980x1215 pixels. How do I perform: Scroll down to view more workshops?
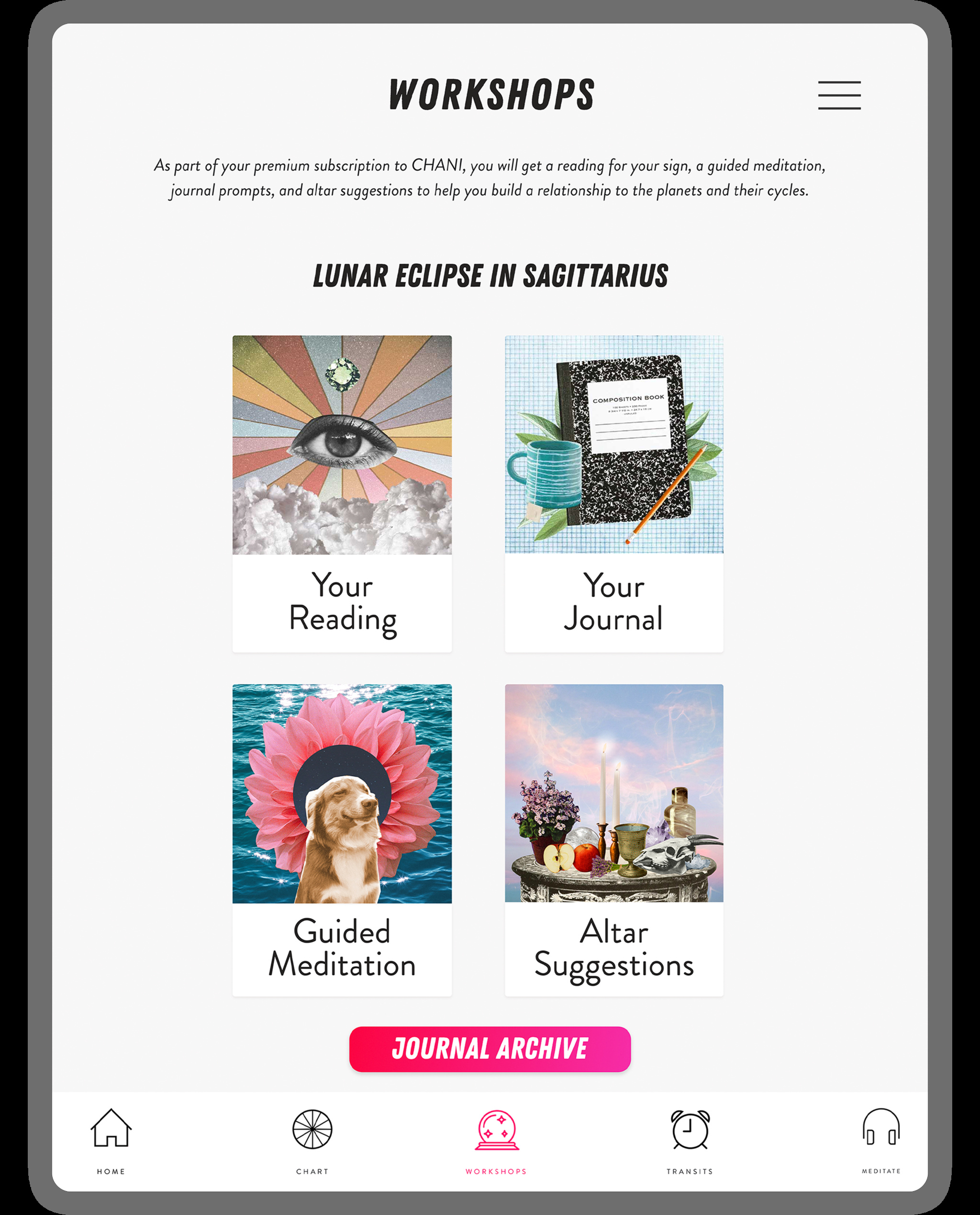pos(490,700)
